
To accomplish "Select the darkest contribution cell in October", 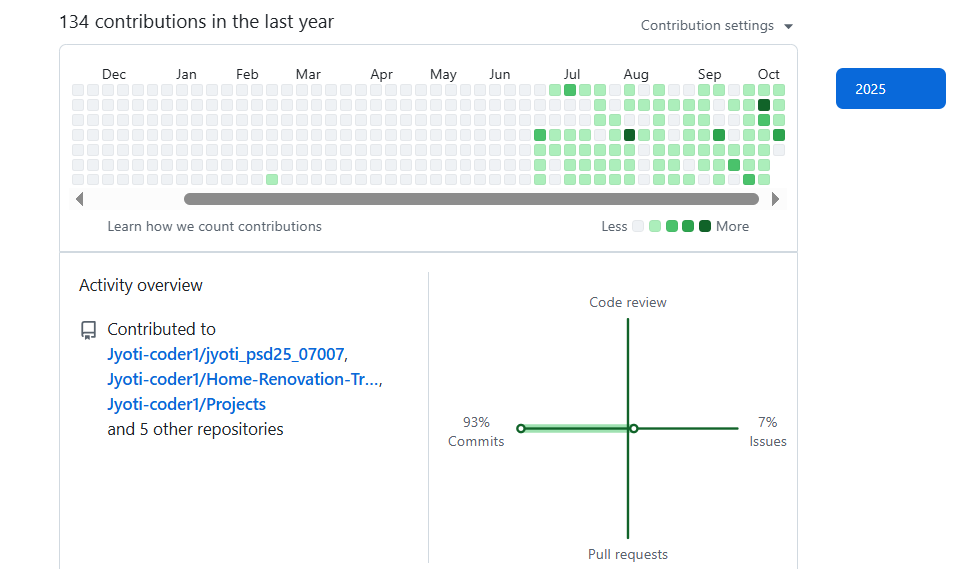I will 764,105.
